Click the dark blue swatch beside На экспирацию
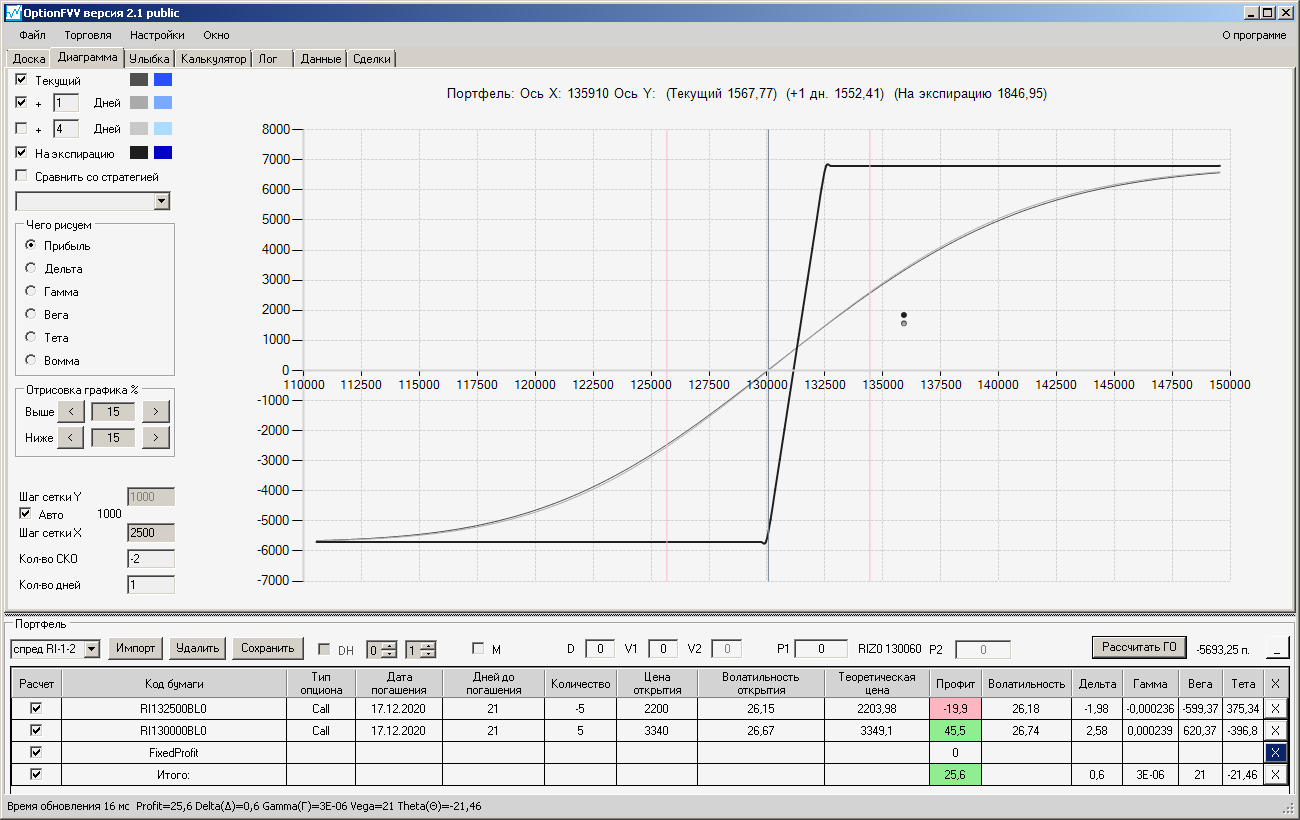The width and height of the screenshot is (1300, 820). (x=163, y=153)
